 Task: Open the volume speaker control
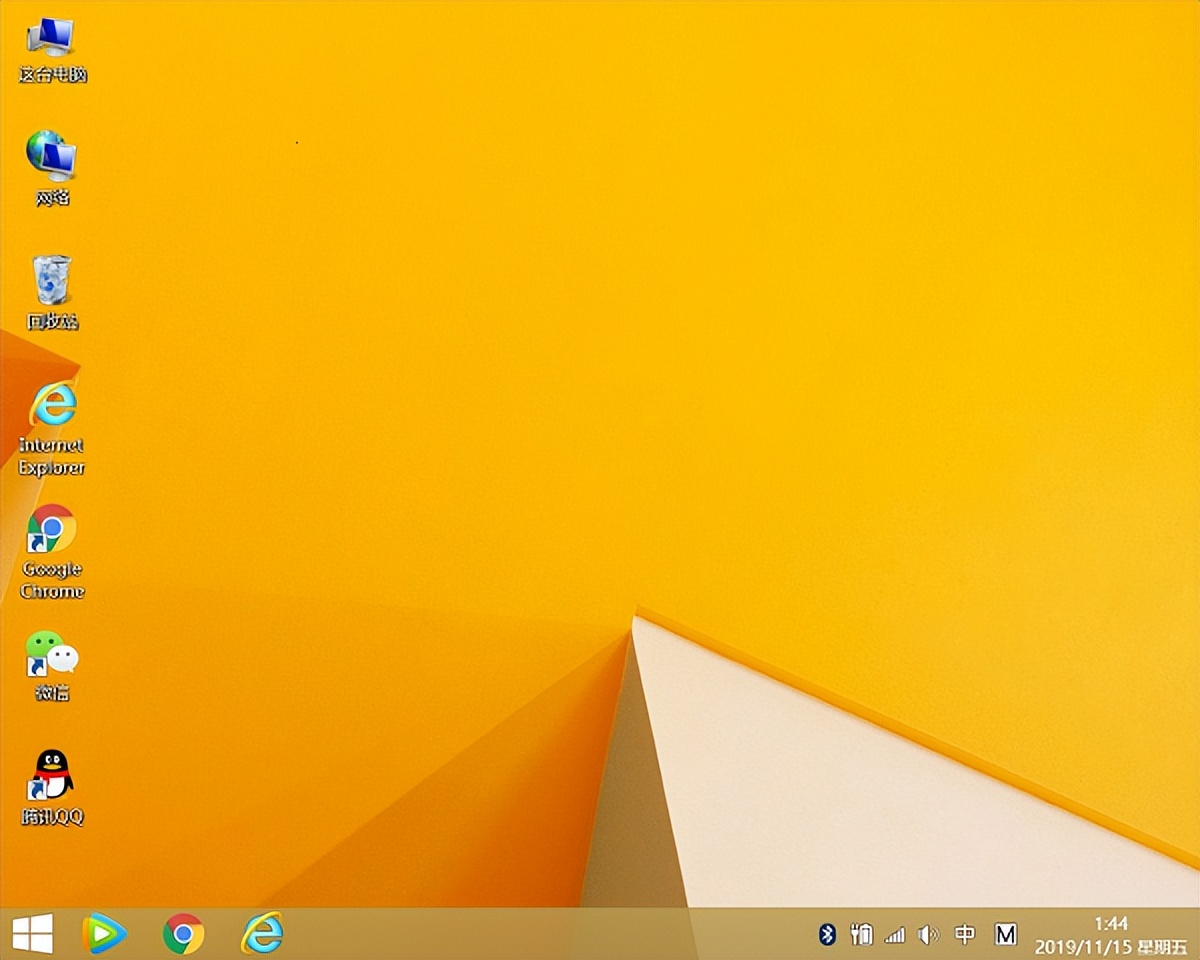click(x=929, y=934)
